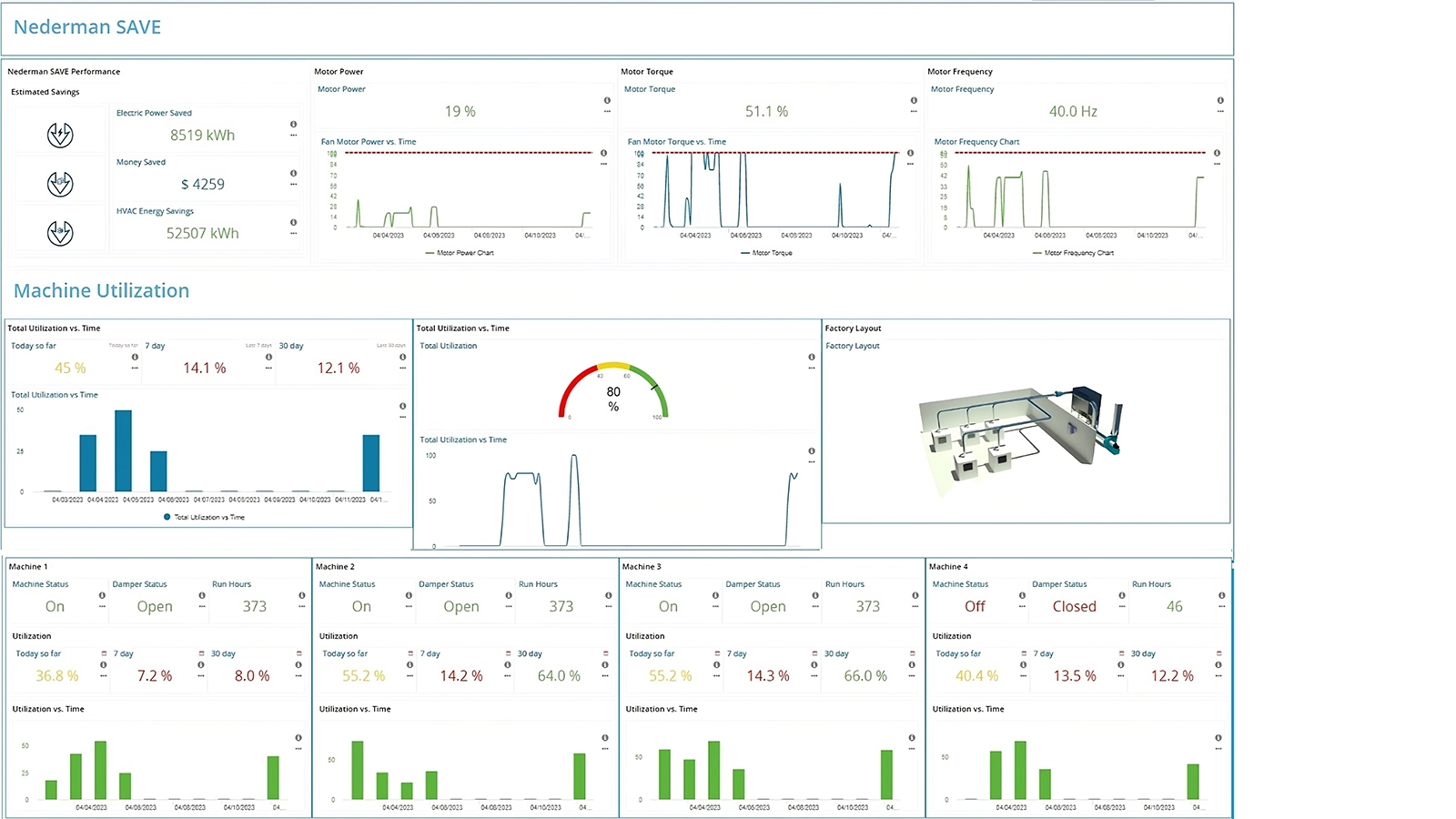
Task: Click the Nederman SAVE heading
Action: pyautogui.click(x=87, y=27)
